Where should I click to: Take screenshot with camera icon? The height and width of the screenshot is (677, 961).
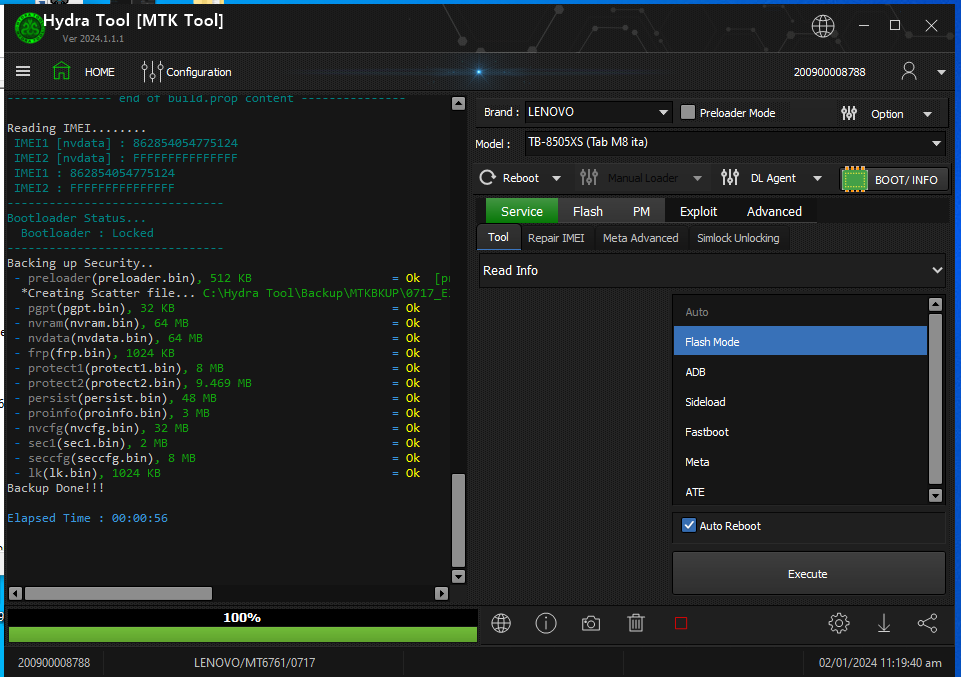tap(591, 624)
